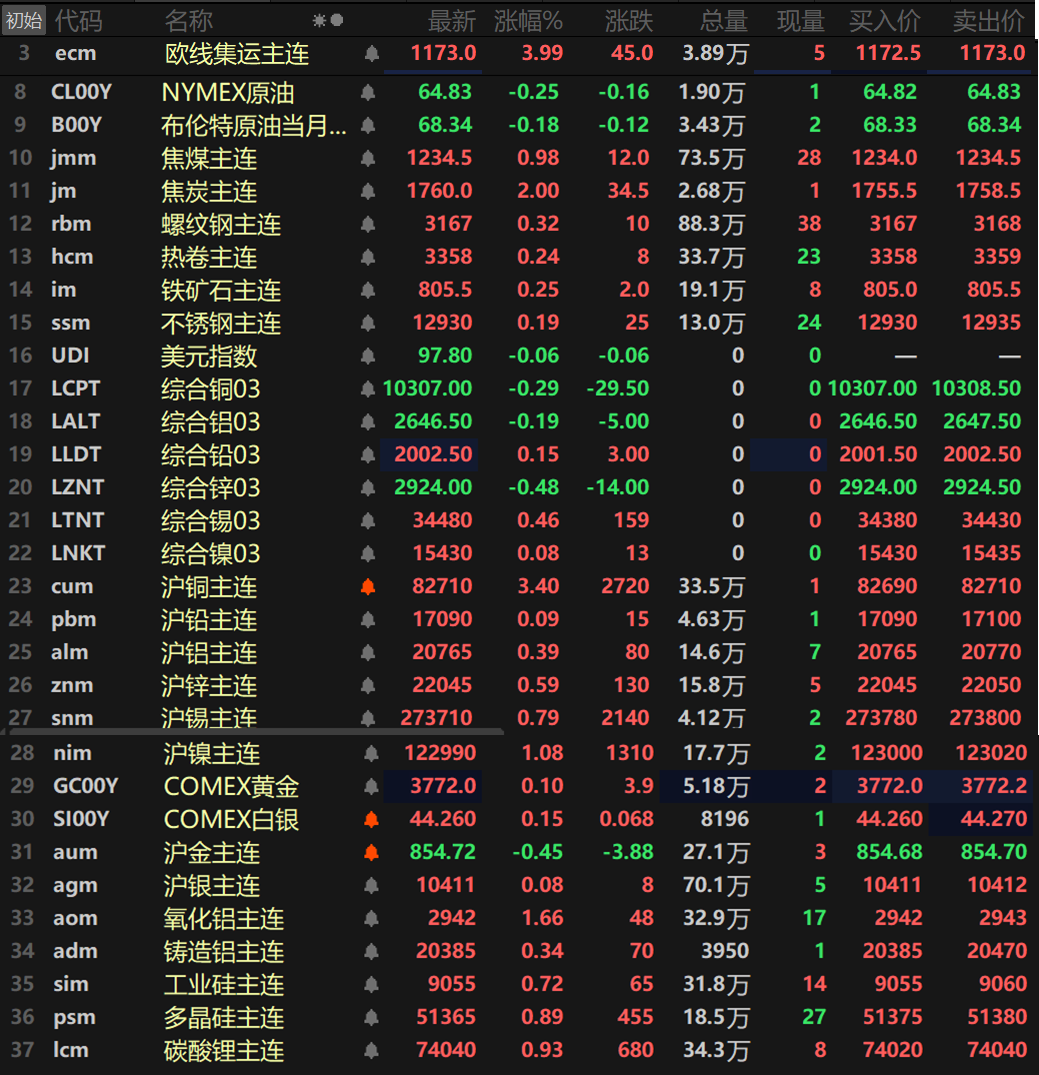The width and height of the screenshot is (1039, 1075).
Task: Click the alert bell for 螺纹钢主连
Action: (x=368, y=224)
